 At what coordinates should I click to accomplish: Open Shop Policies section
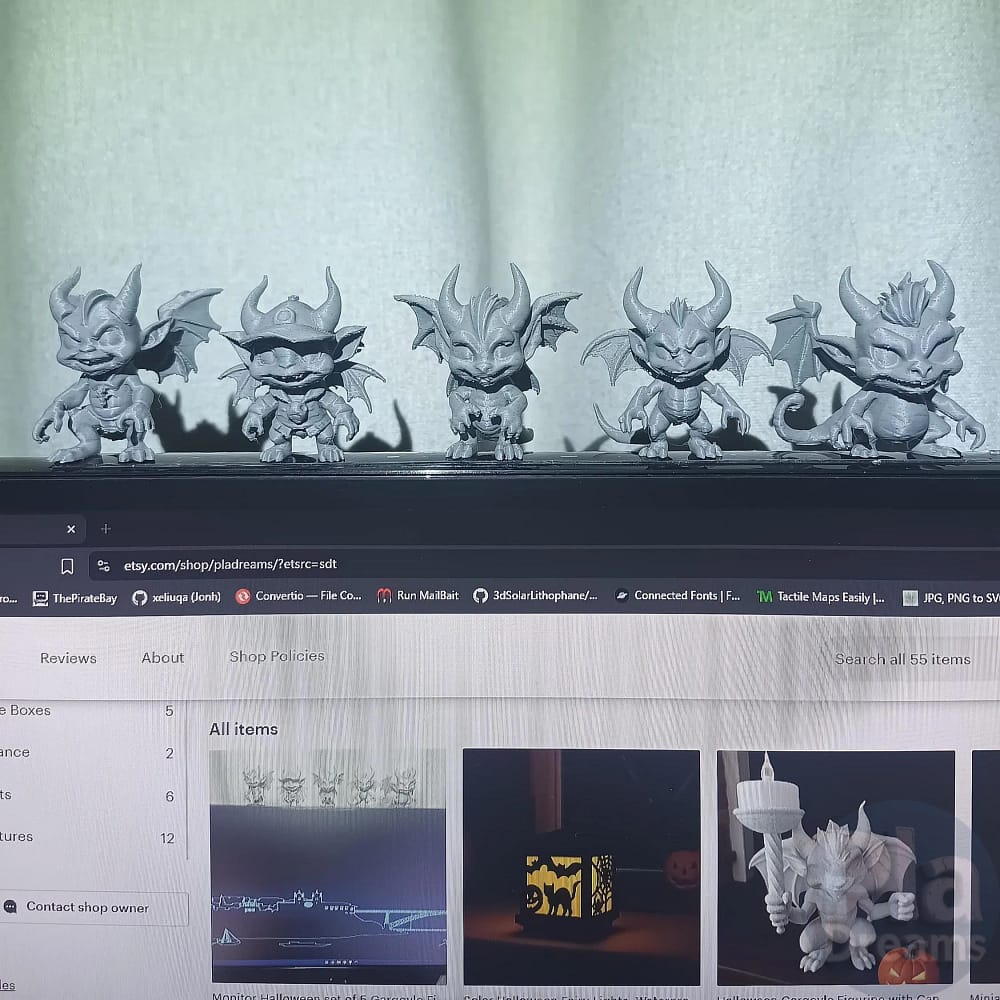(277, 656)
